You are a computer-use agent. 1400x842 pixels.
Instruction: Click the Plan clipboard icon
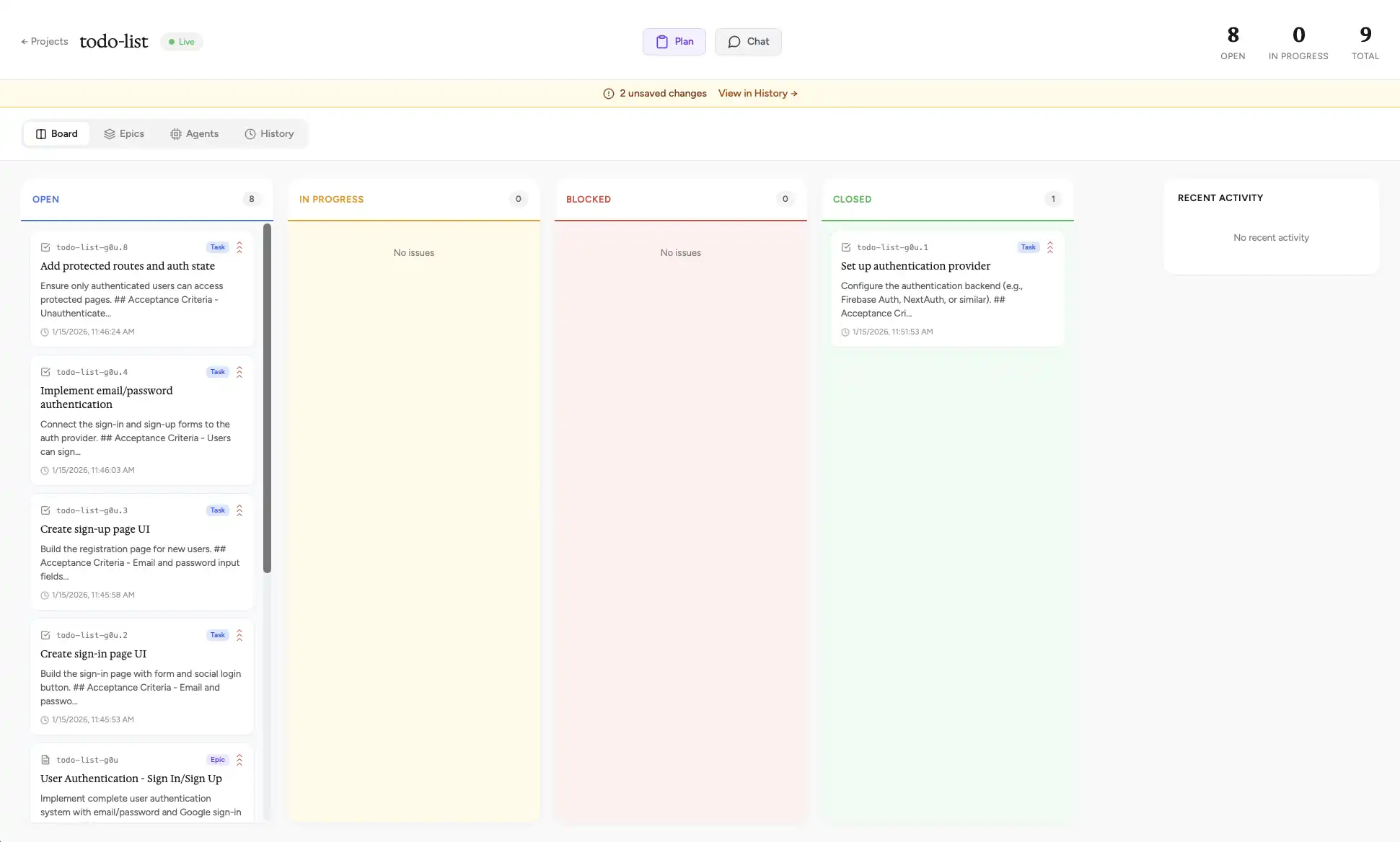coord(661,42)
